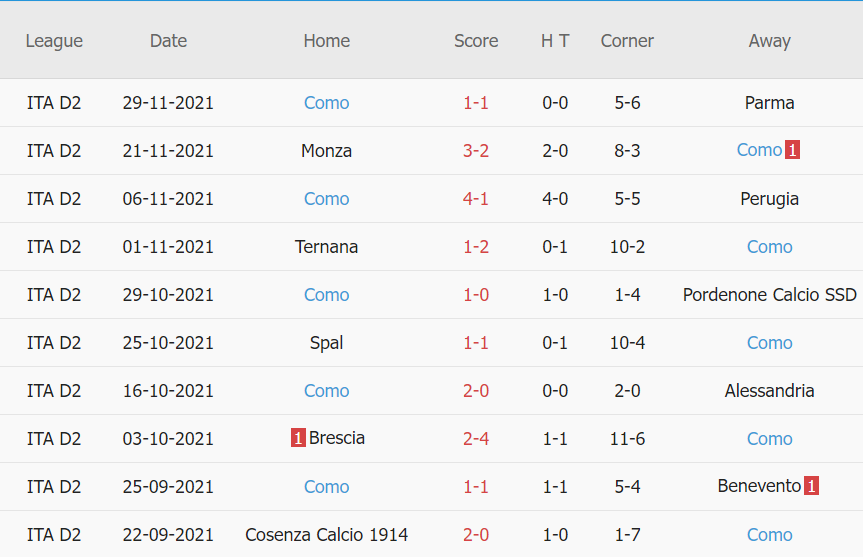Click the red card badge next to Brescia
Viewport: 863px width, 557px height.
coord(298,438)
